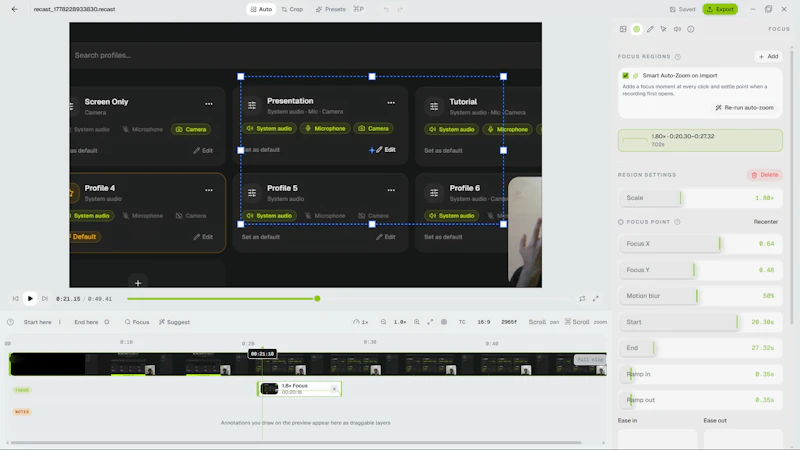This screenshot has height=450, width=800.
Task: Switch to Auto mode
Action: click(x=261, y=9)
